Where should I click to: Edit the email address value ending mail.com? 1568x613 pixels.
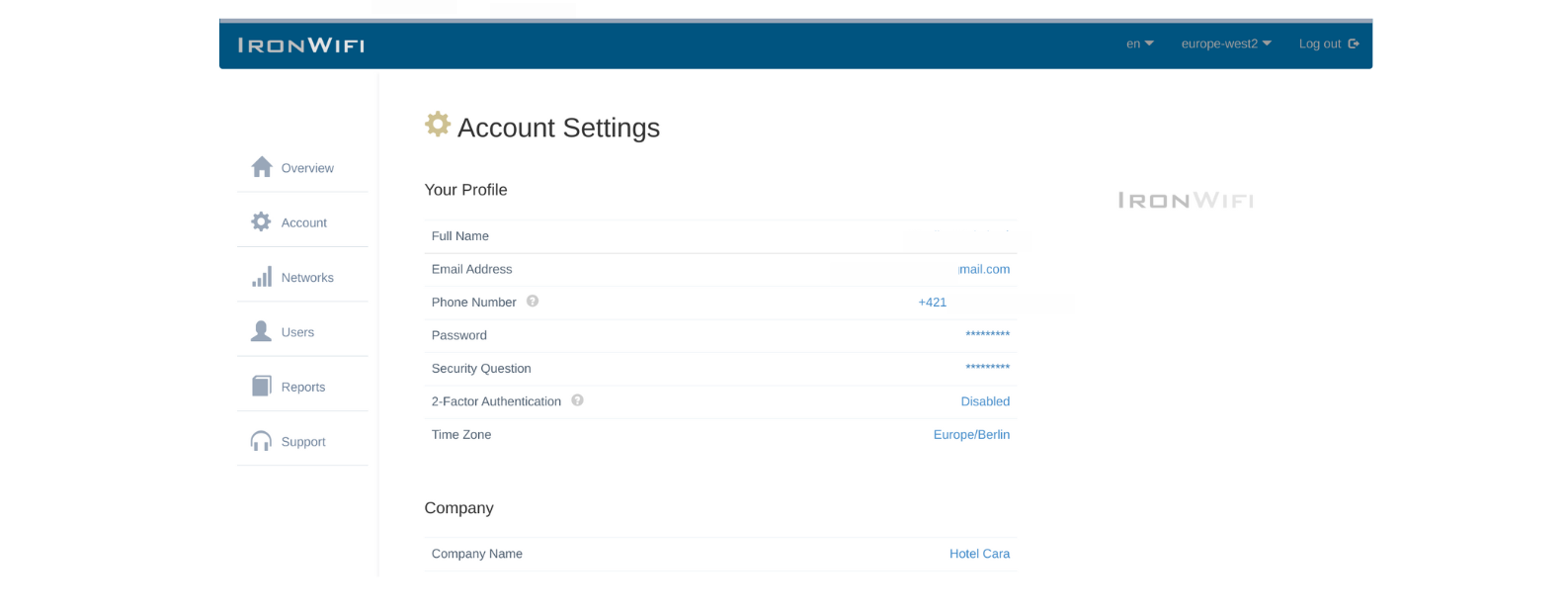tap(984, 269)
